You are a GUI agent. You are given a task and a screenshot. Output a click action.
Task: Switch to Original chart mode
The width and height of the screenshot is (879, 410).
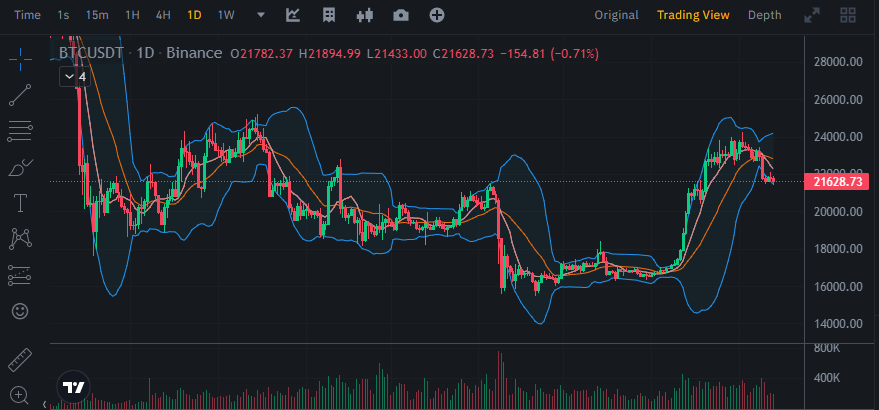[616, 15]
